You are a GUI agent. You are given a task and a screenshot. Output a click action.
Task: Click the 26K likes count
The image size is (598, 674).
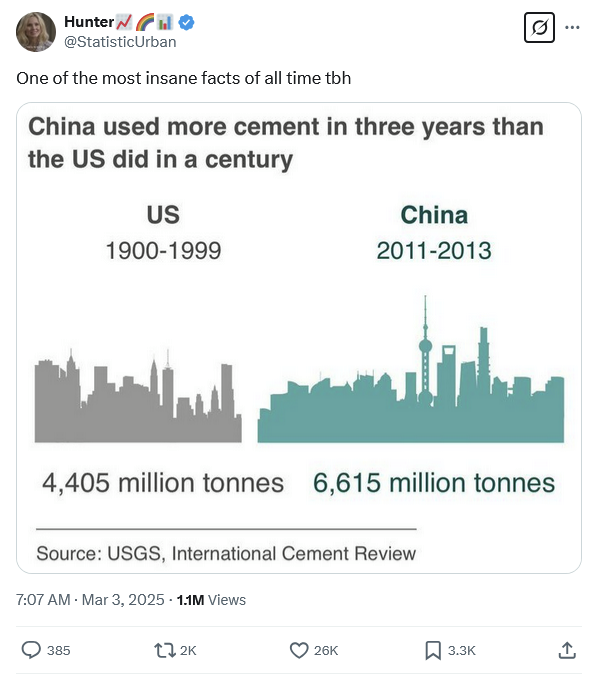click(326, 650)
